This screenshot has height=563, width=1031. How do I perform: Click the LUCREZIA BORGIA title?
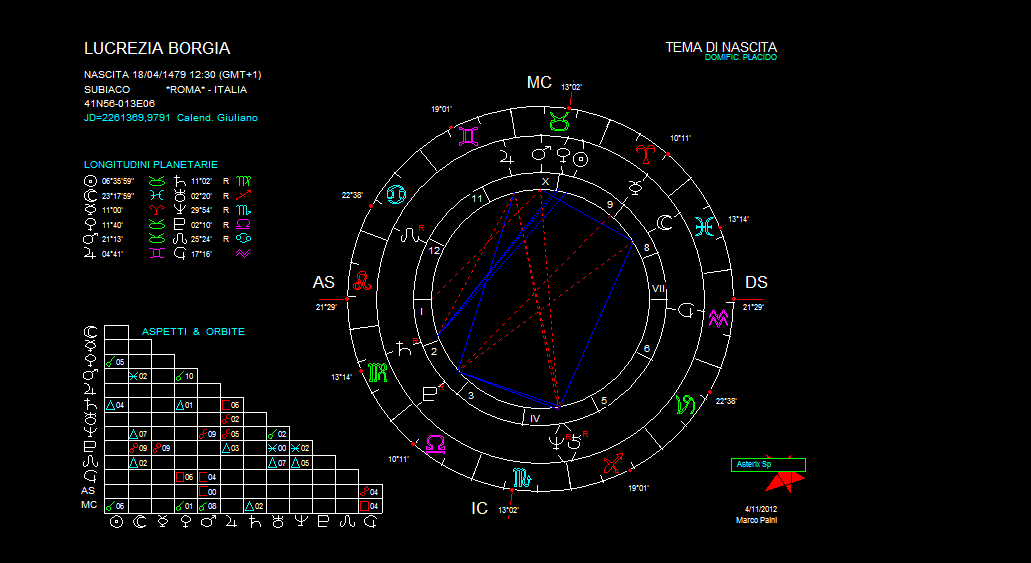pyautogui.click(x=157, y=49)
